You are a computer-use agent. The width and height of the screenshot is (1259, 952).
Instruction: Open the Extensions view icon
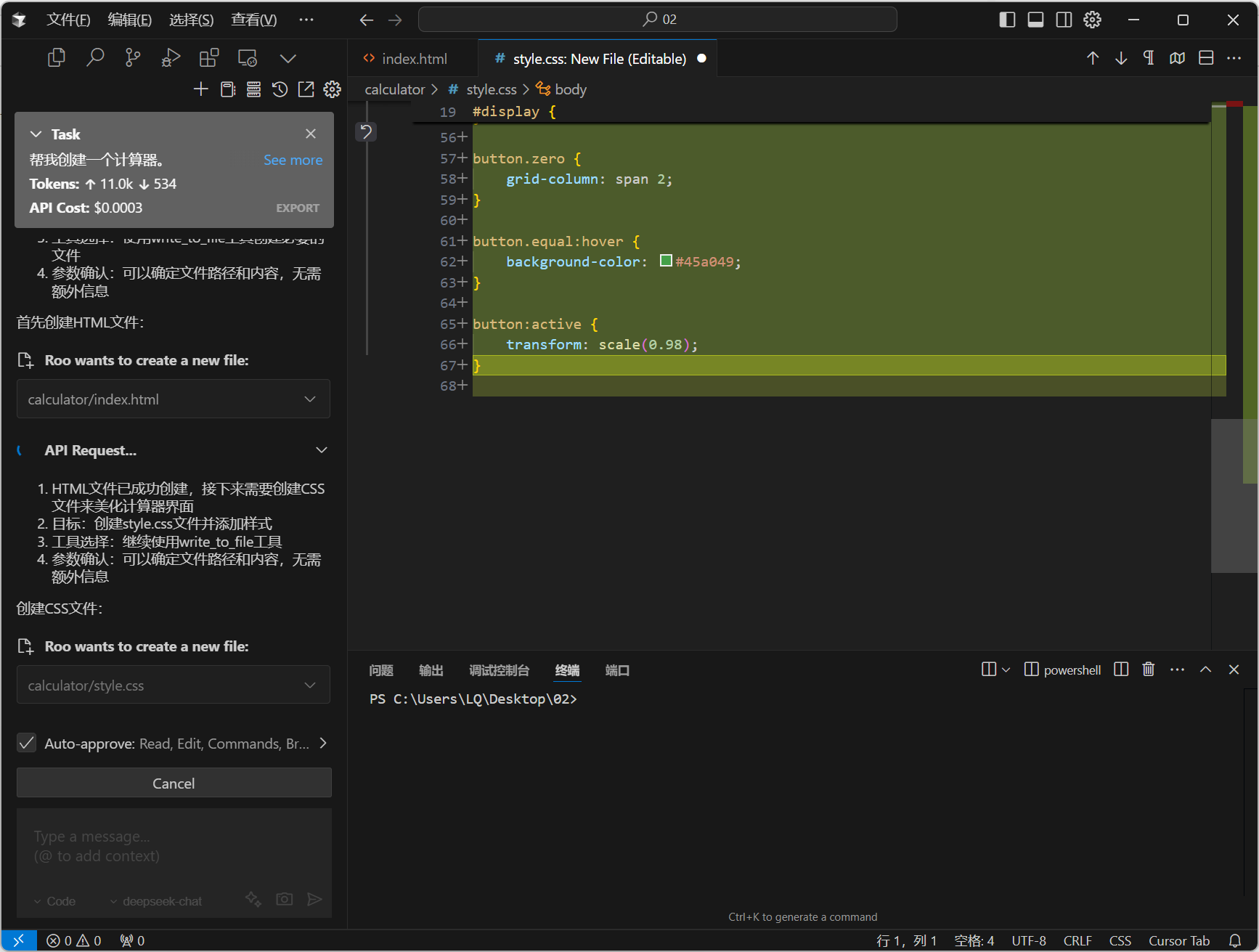pos(209,58)
